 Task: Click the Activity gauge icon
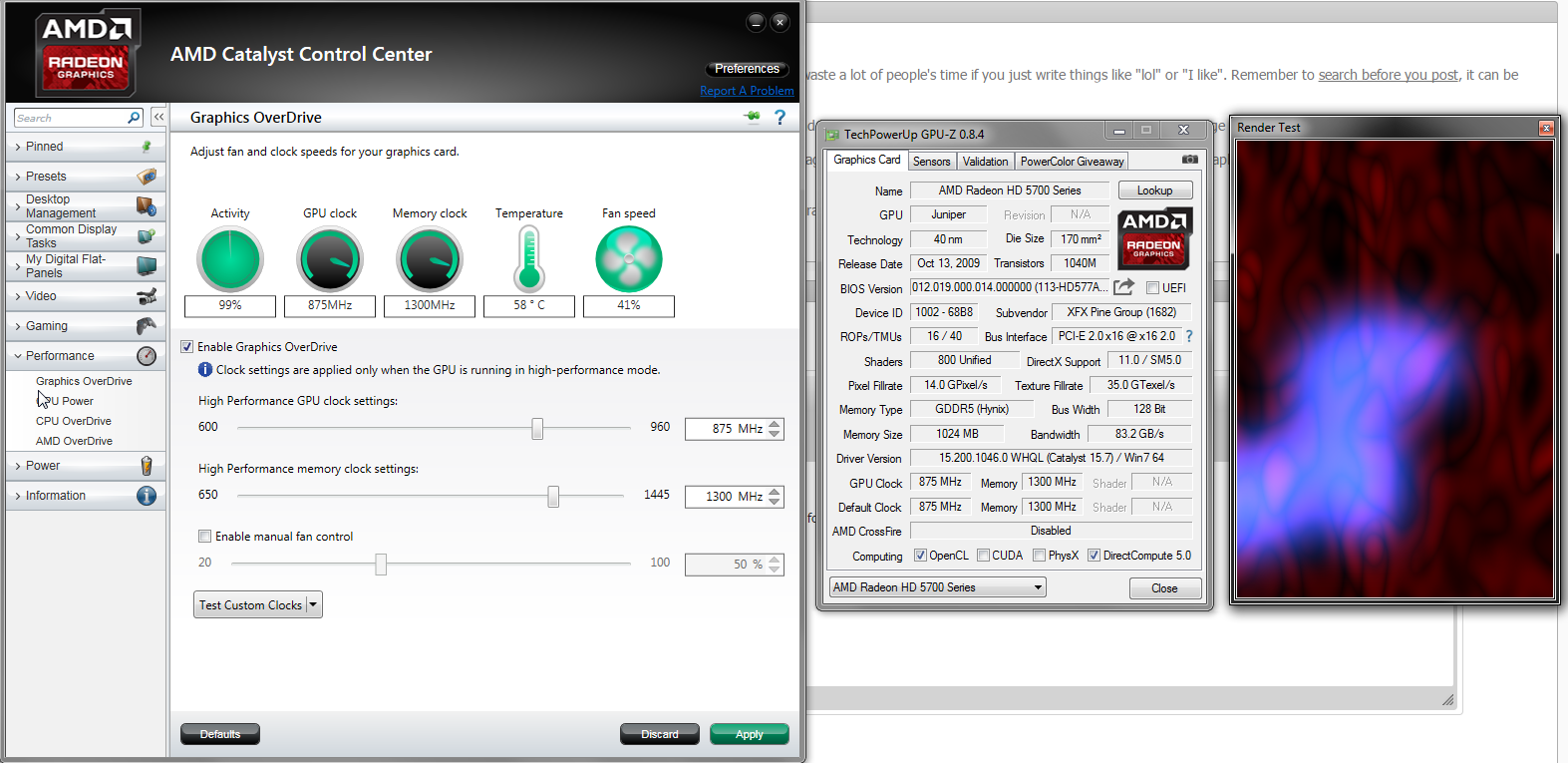click(x=230, y=259)
